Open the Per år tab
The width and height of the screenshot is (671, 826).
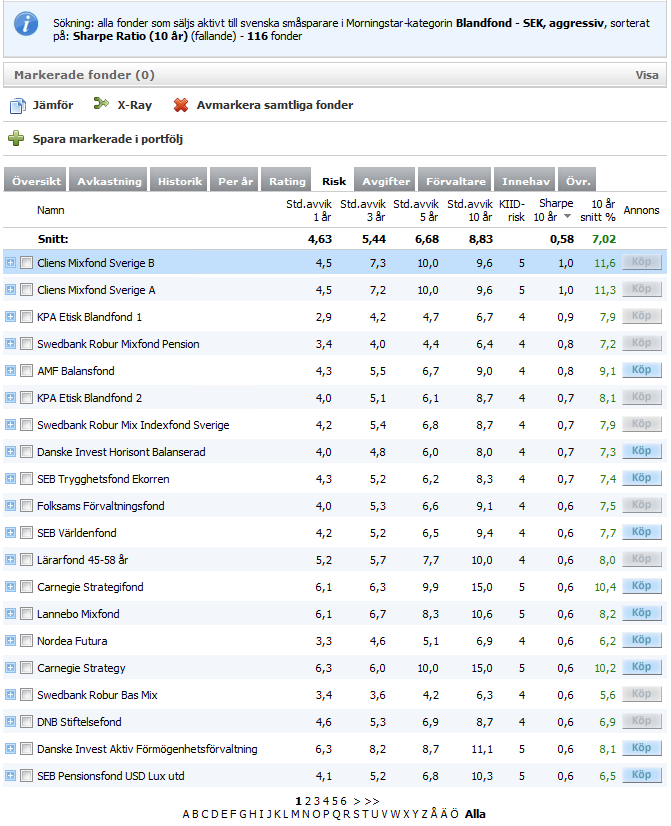click(235, 181)
